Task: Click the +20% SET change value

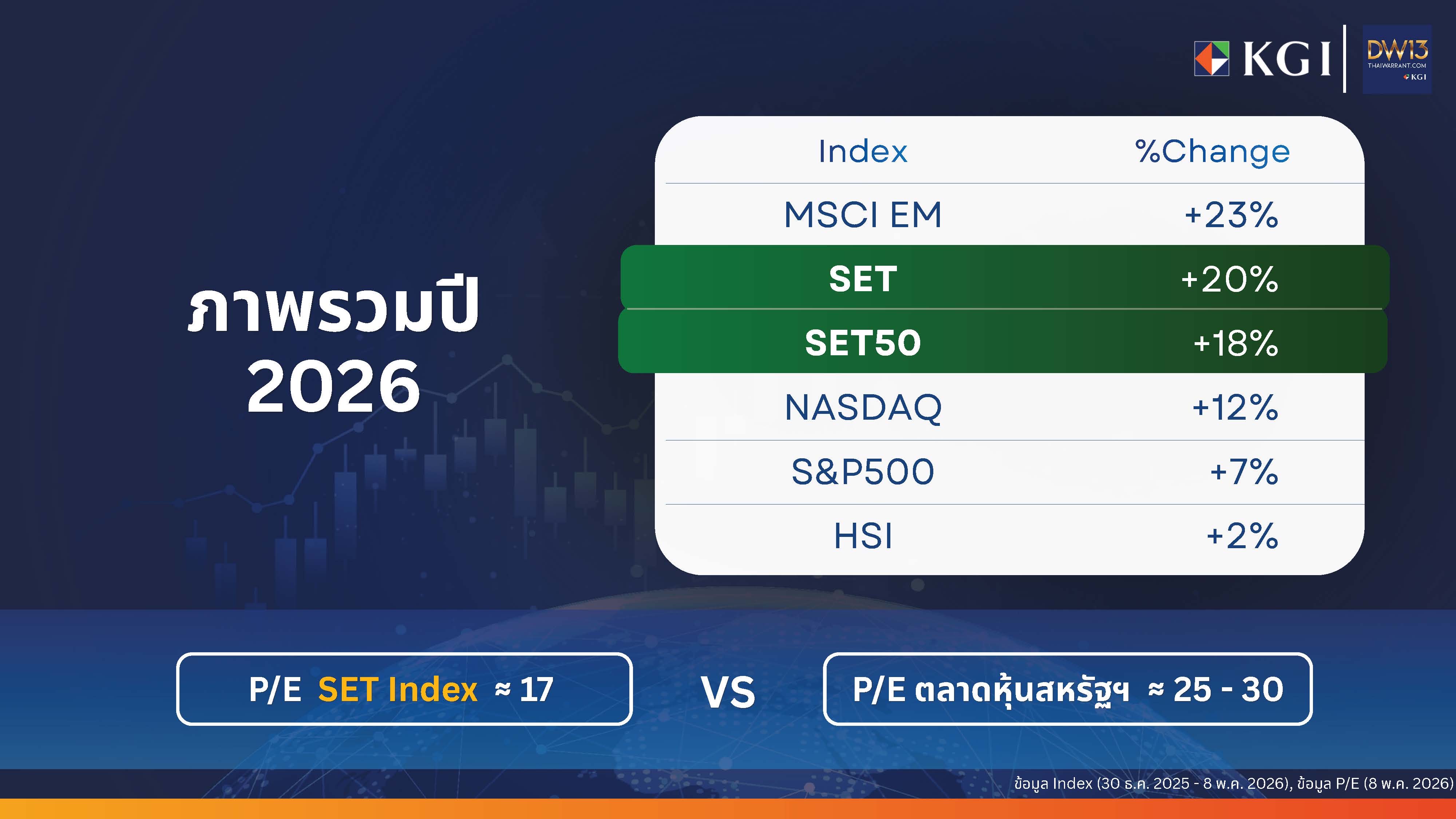Action: 1229,279
